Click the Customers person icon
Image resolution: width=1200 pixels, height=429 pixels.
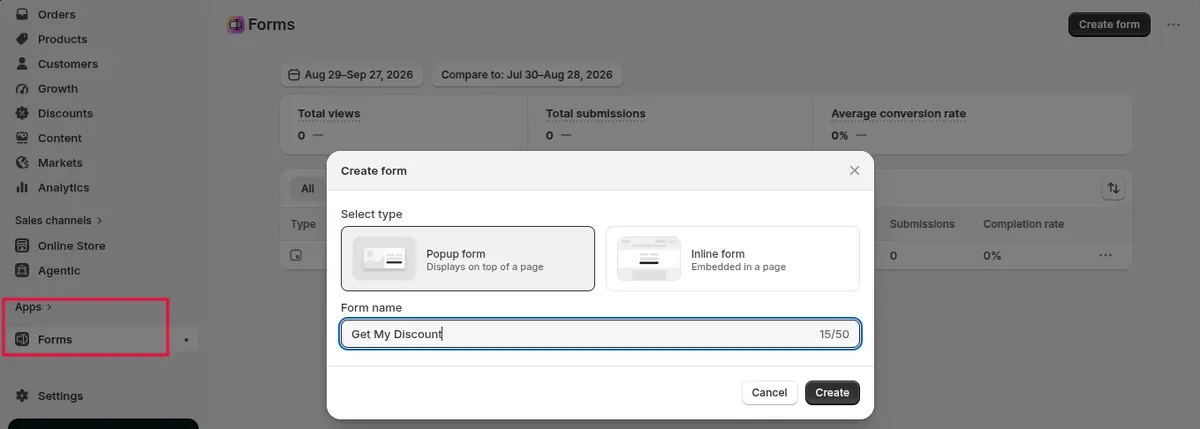[x=22, y=64]
